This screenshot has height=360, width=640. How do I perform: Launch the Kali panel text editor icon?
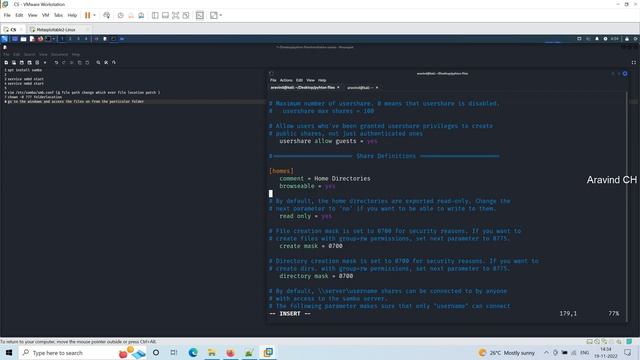point(32,39)
